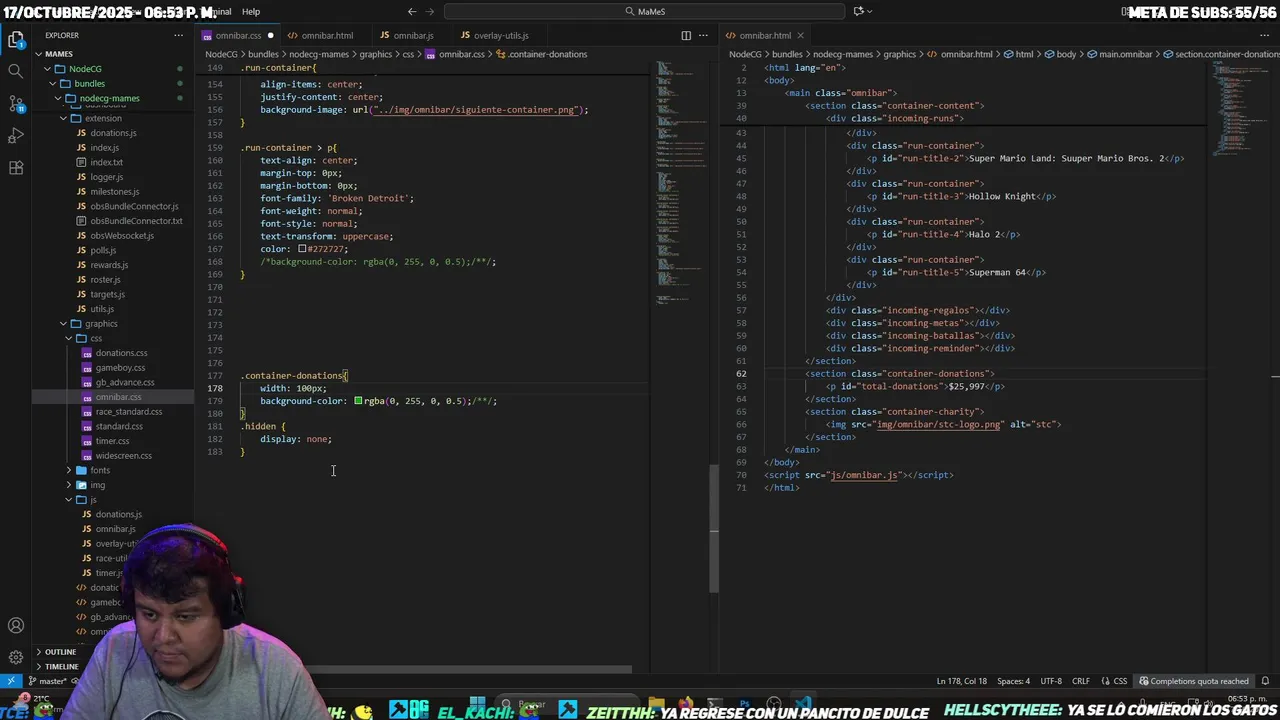Open Explorer panel more actions ellipsis
This screenshot has height=720, width=1280.
point(179,35)
